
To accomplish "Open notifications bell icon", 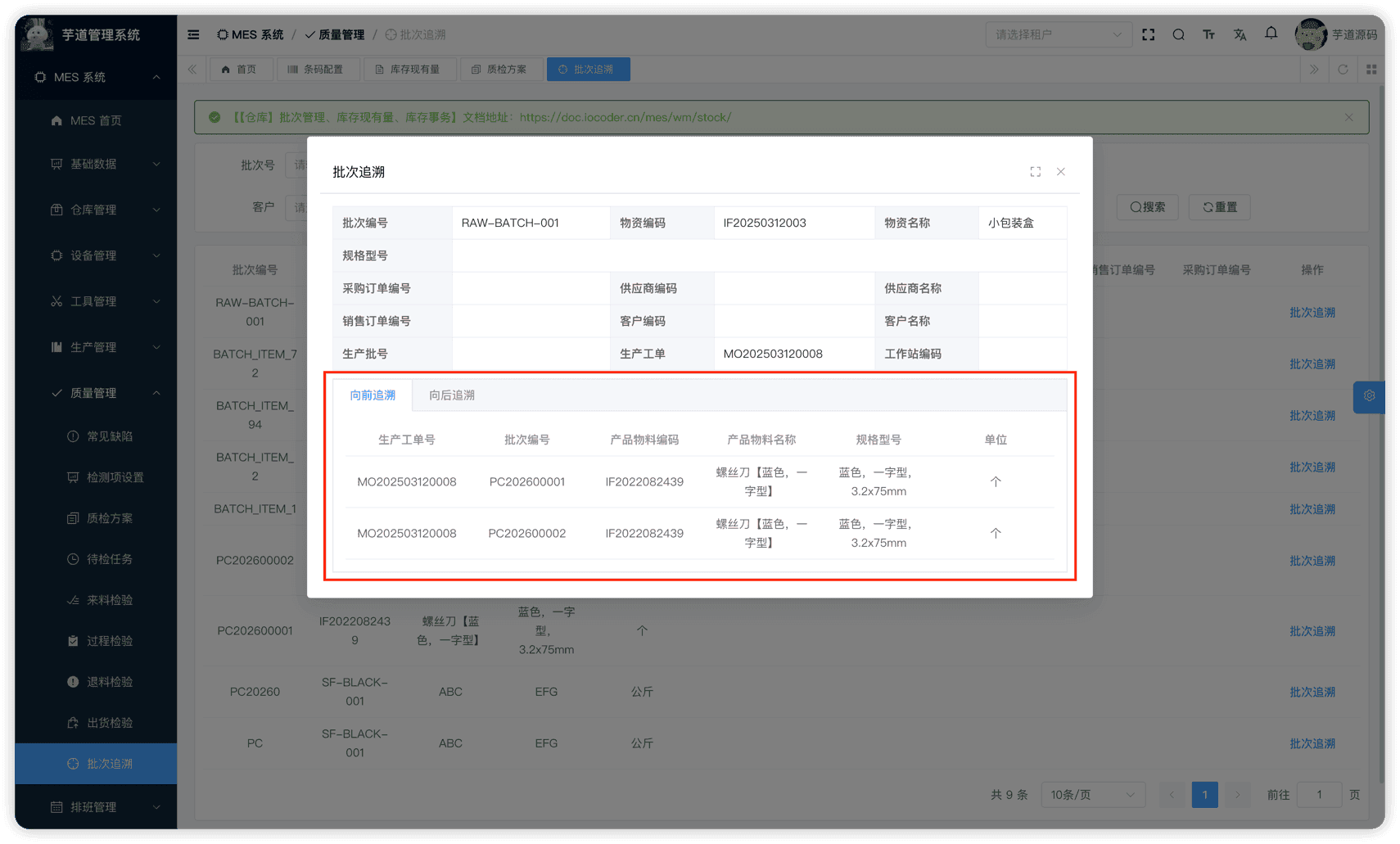I will [1271, 34].
